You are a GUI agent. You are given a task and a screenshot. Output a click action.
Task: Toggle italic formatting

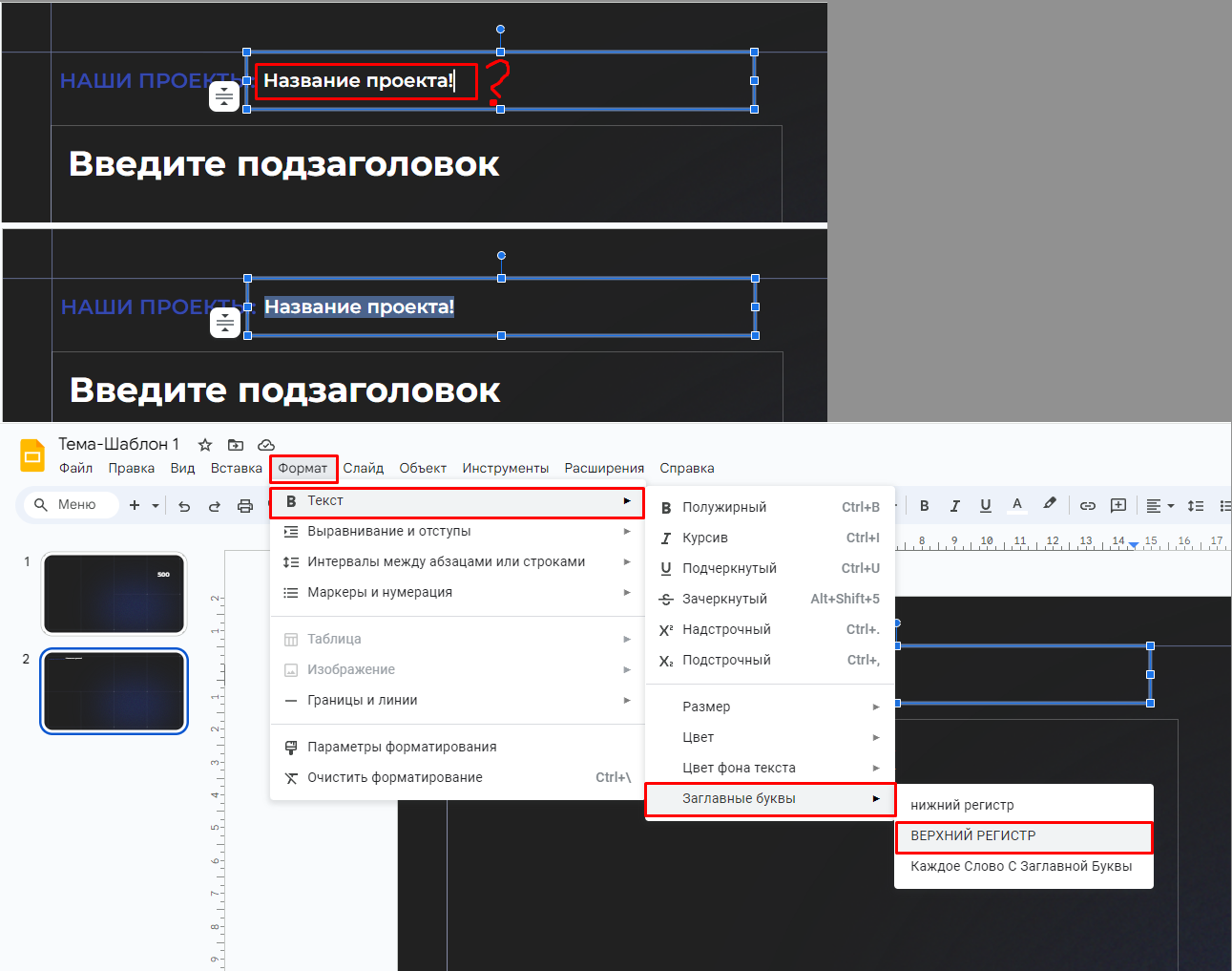(954, 505)
